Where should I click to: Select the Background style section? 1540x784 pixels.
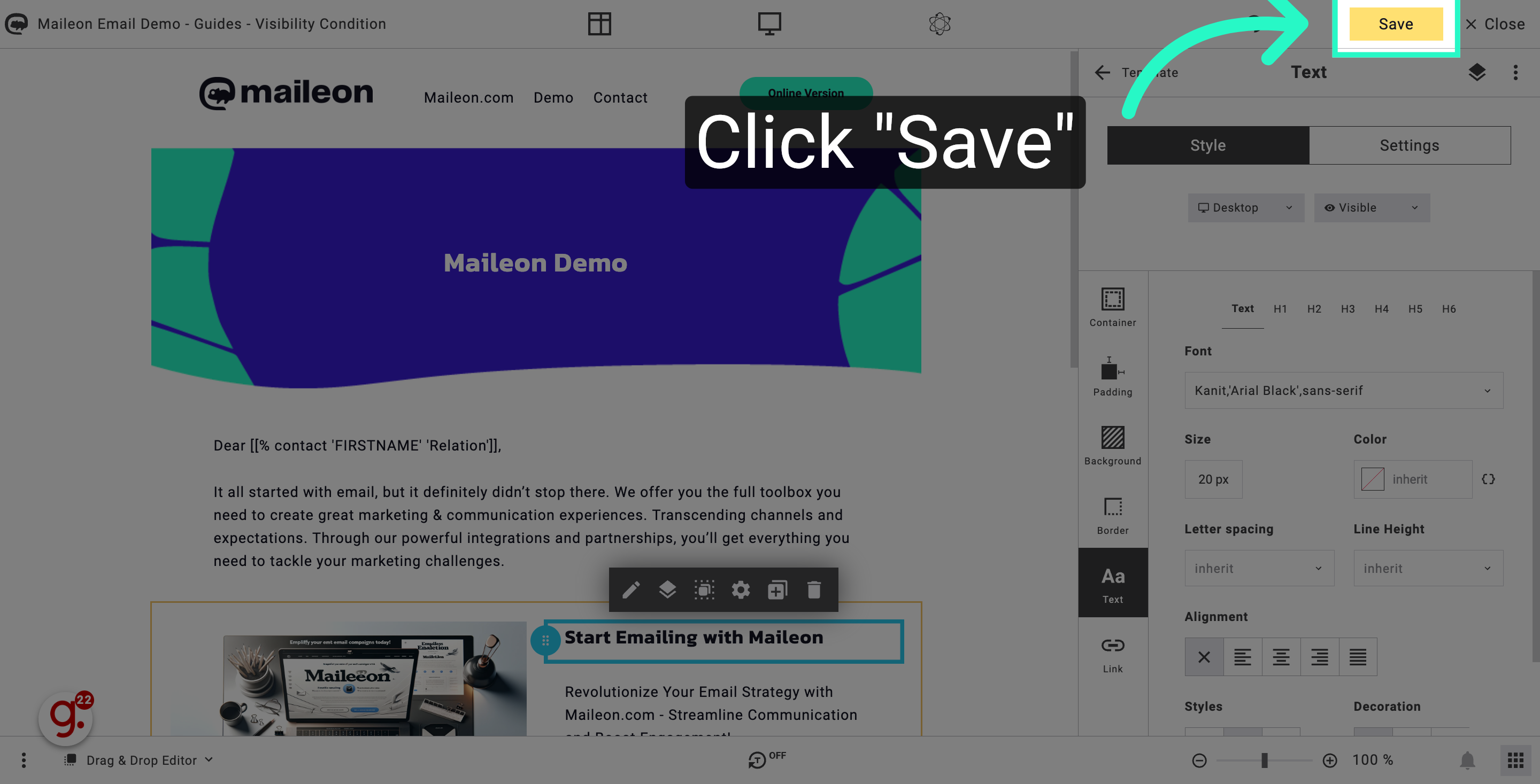point(1112,446)
